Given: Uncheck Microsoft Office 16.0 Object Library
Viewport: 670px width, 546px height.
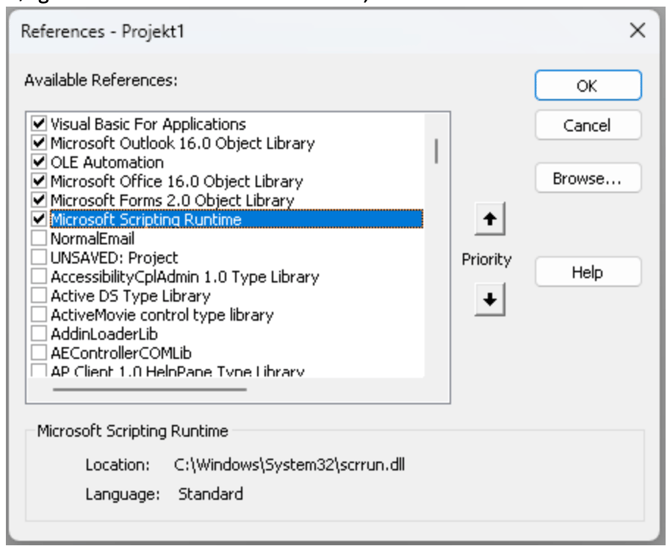Looking at the screenshot, I should [x=40, y=182].
